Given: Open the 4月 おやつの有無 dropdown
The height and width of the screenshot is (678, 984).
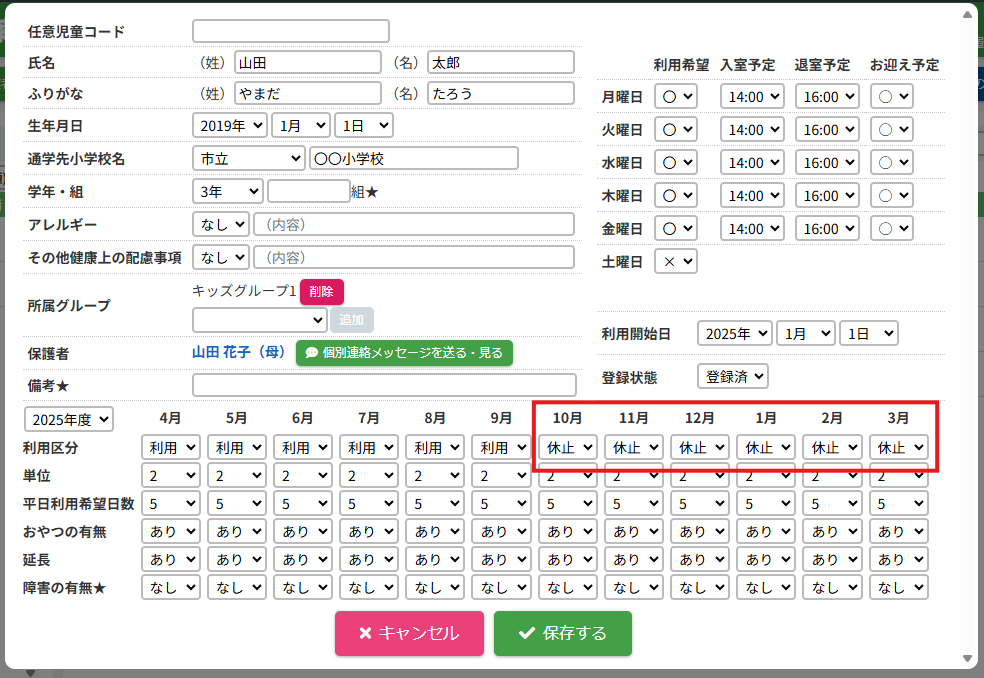Looking at the screenshot, I should [x=171, y=531].
